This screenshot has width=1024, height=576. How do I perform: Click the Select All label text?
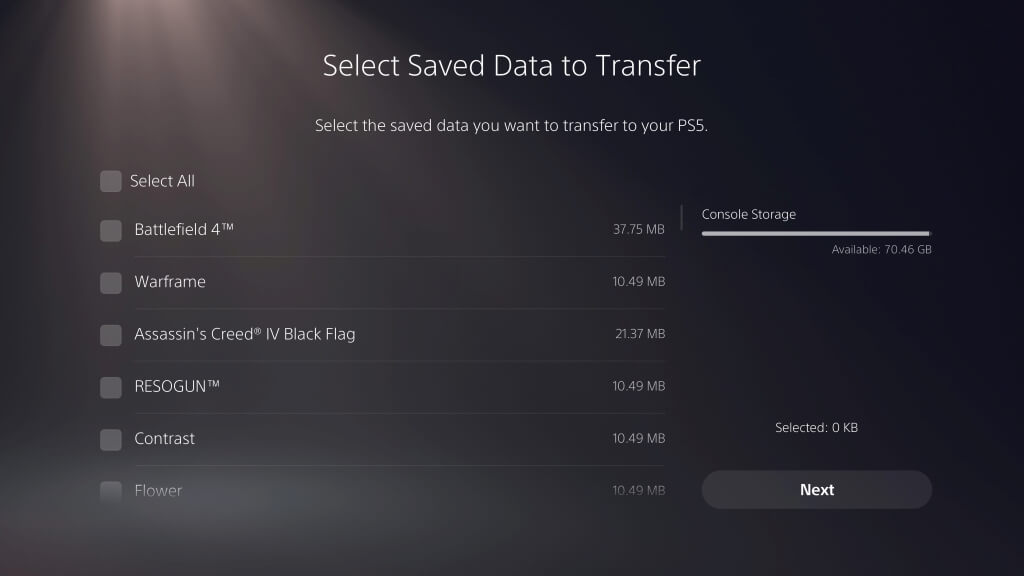[162, 181]
